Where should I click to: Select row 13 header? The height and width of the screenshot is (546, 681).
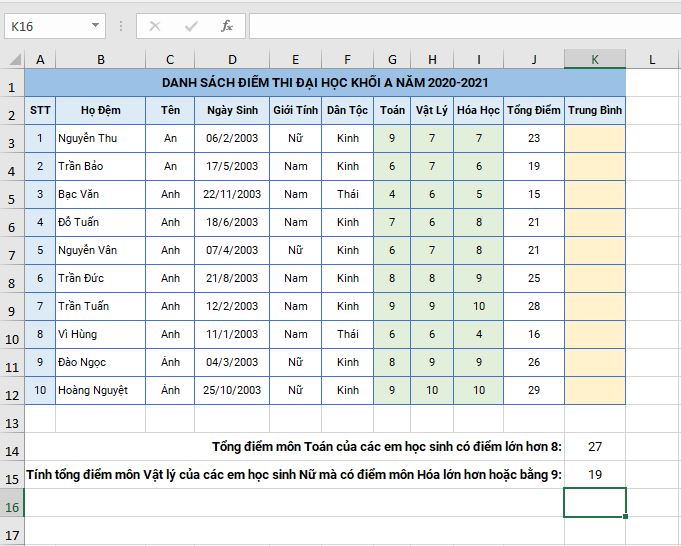[12, 419]
